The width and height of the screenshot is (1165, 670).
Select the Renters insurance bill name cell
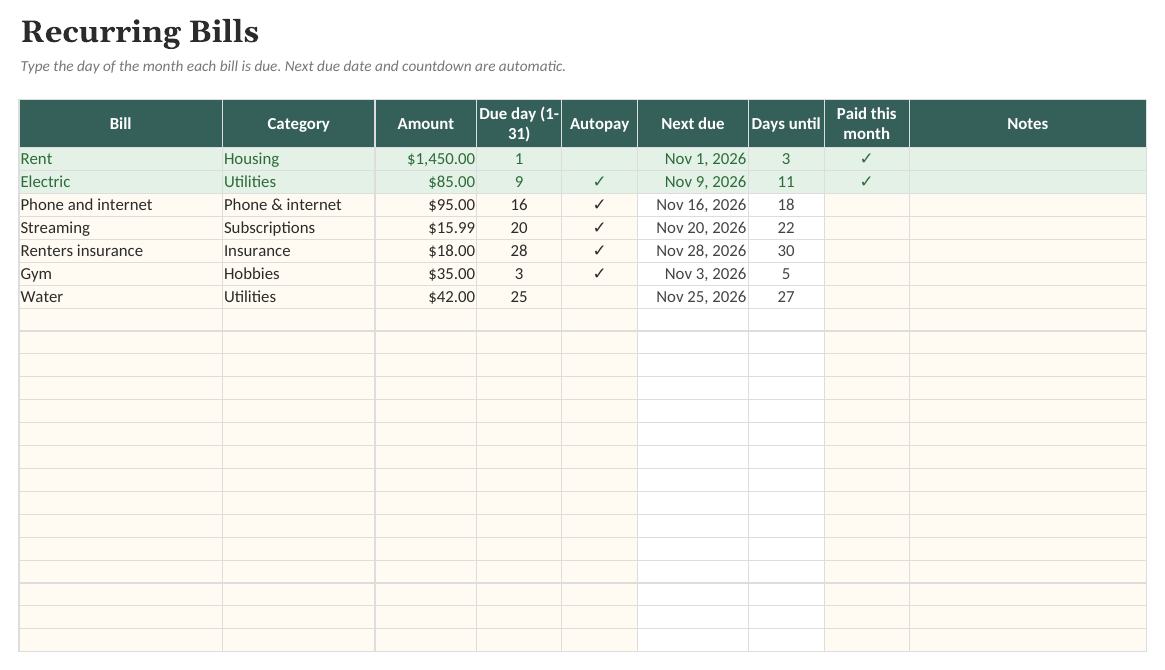[120, 251]
